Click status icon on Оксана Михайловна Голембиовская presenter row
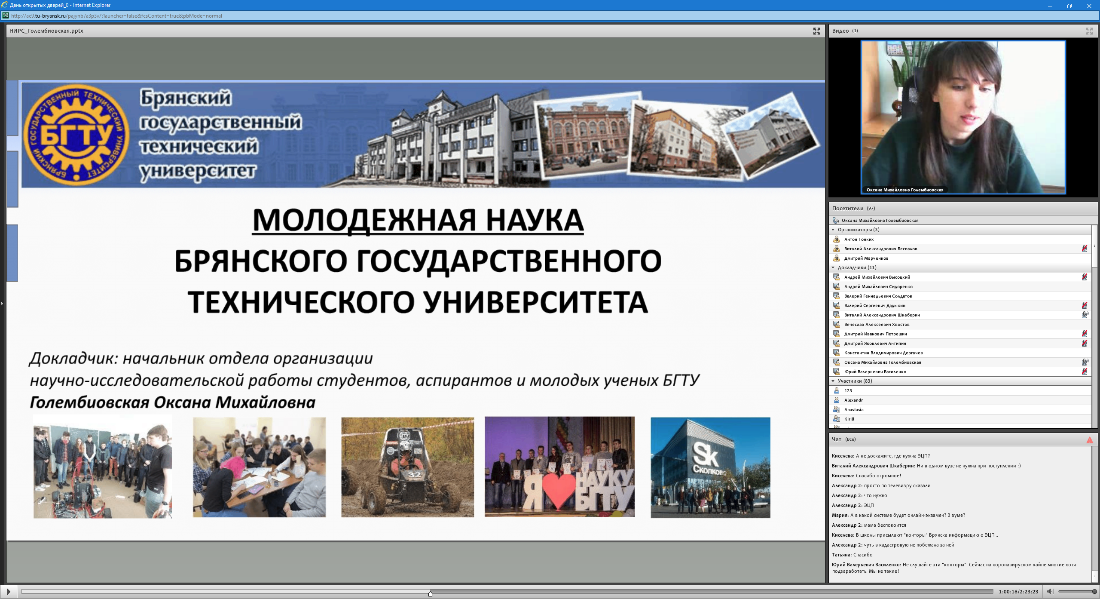This screenshot has height=602, width=1100. pos(1085,363)
